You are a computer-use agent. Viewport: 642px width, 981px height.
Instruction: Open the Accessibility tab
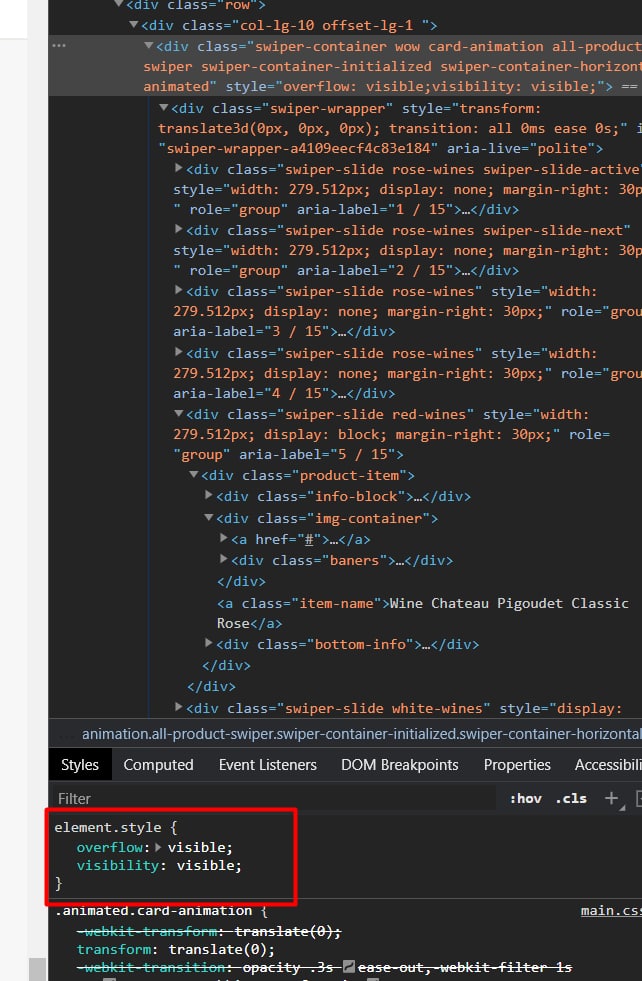pyautogui.click(x=608, y=765)
